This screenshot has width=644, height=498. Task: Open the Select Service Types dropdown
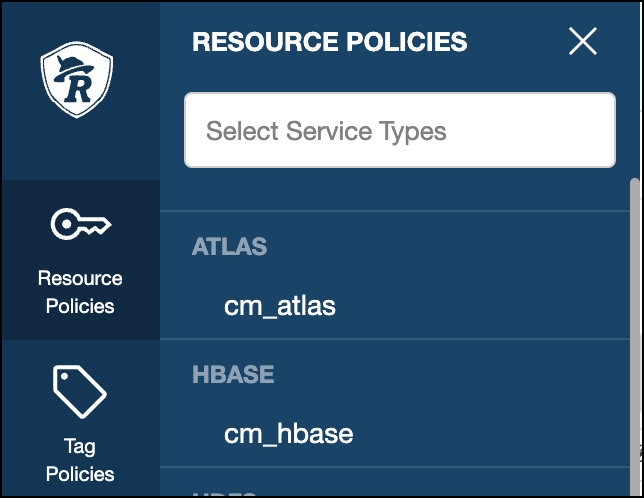click(400, 130)
